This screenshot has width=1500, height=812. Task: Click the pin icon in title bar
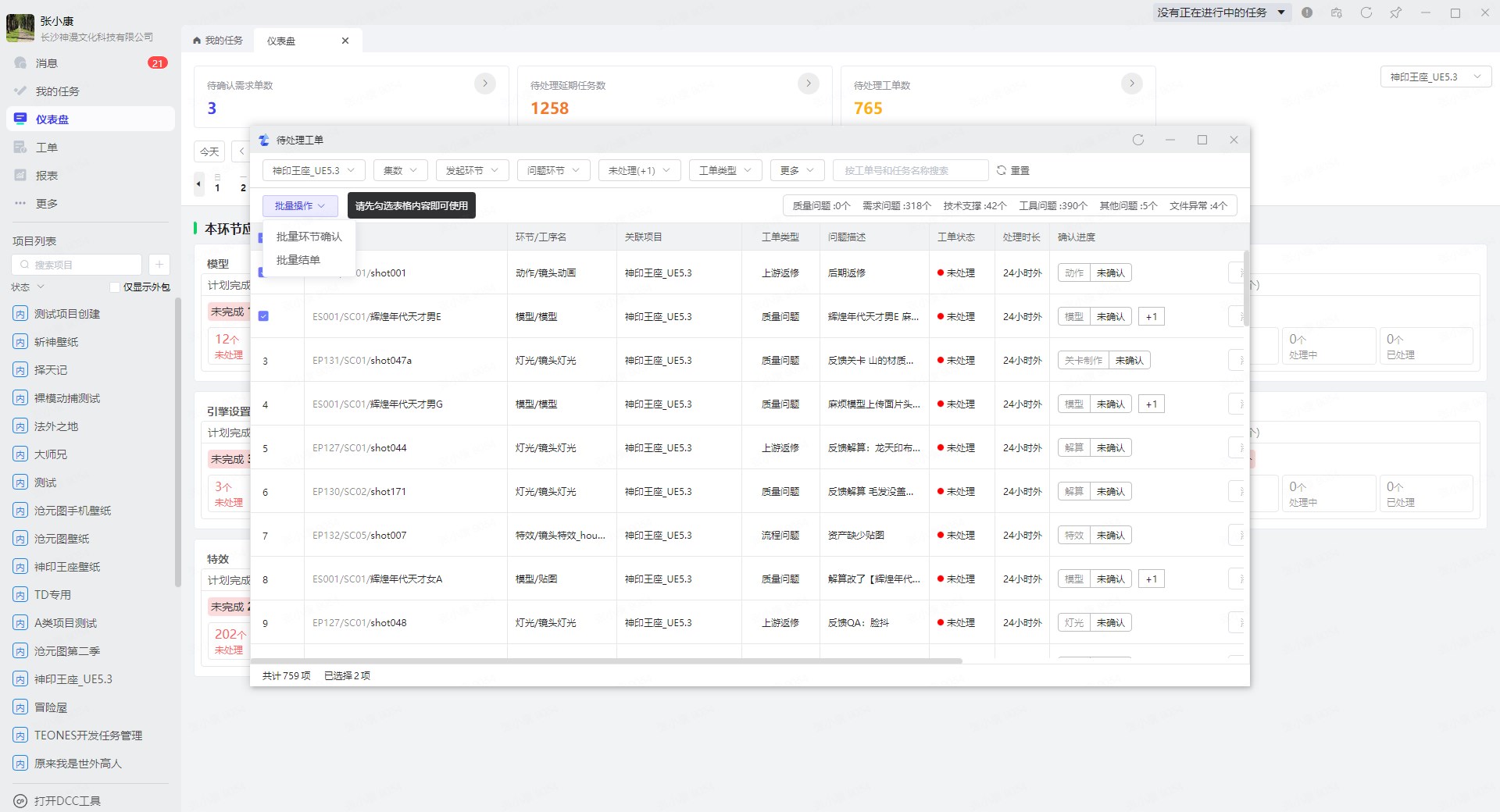coord(1396,12)
